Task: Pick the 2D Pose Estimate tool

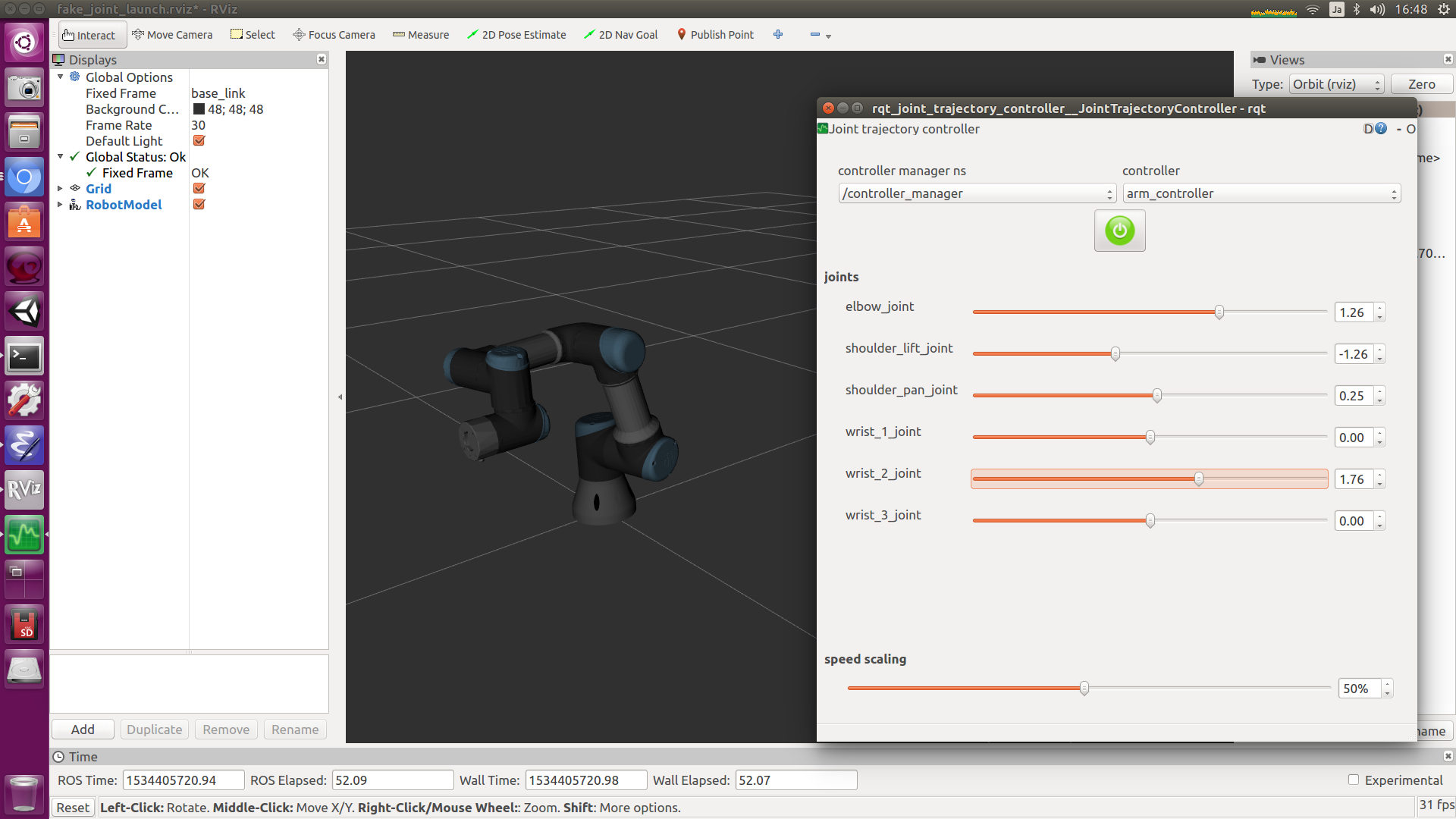Action: point(516,35)
